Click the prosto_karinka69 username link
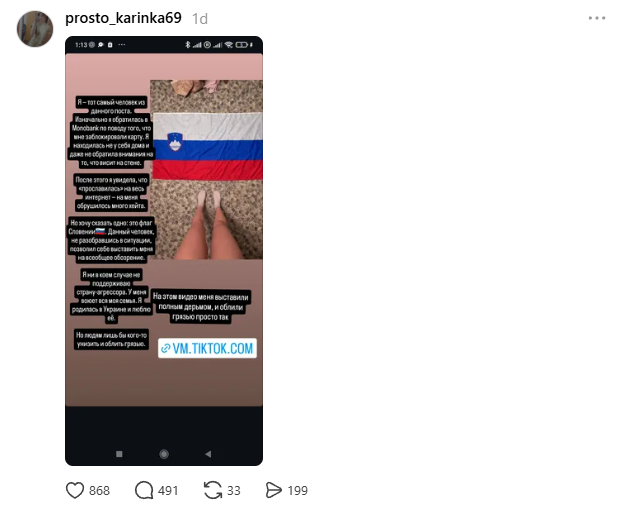This screenshot has height=511, width=629. tap(123, 18)
